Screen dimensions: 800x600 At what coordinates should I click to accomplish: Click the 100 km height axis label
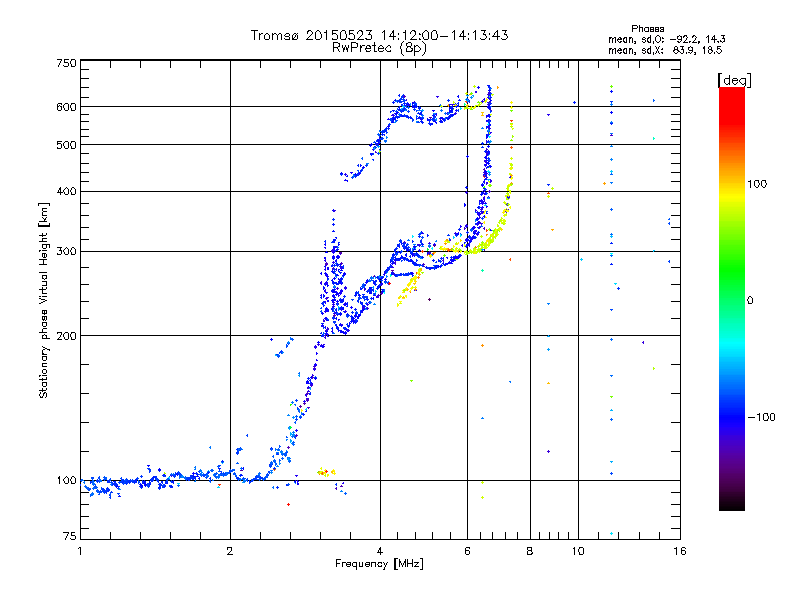66,480
